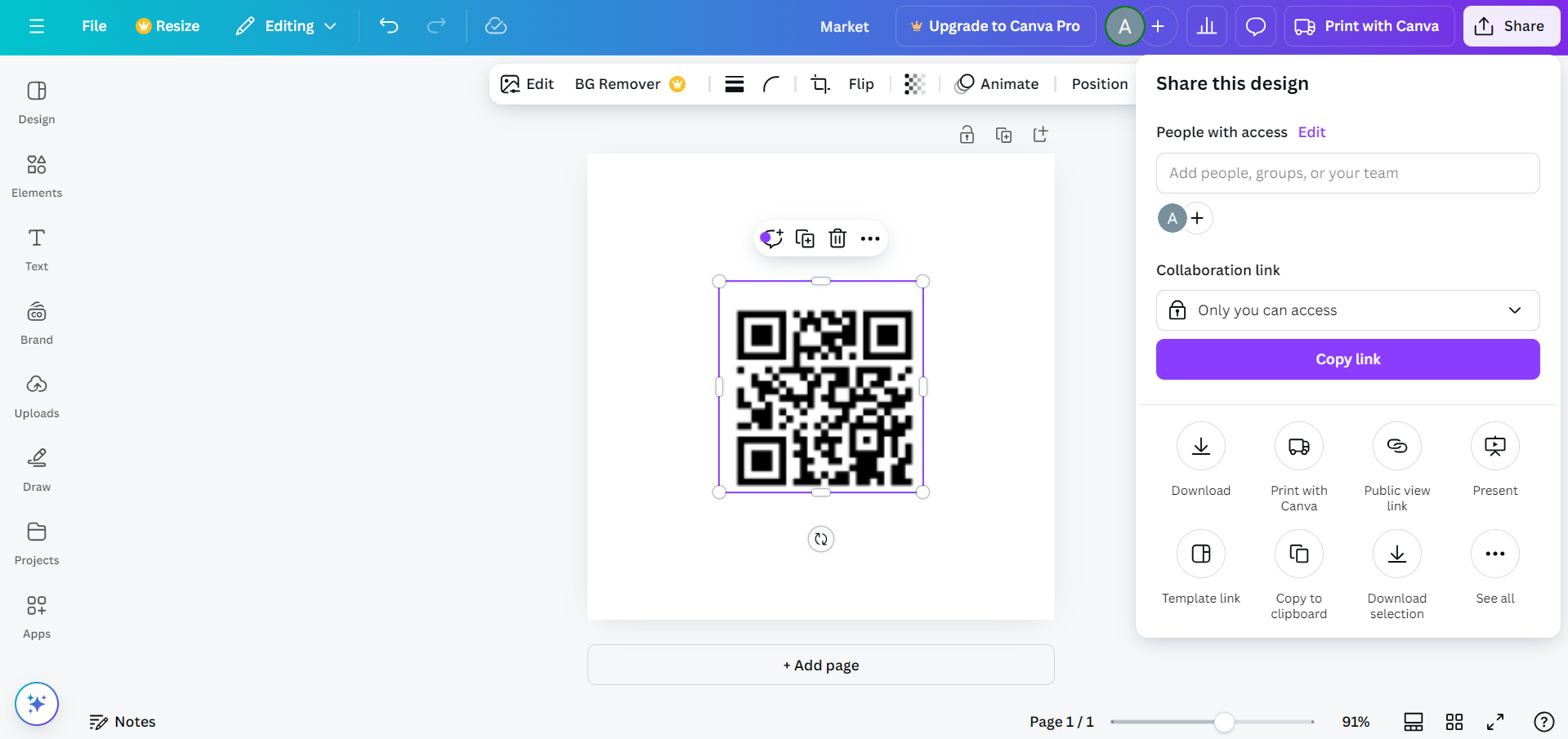Open the File menu
Image resolution: width=1568 pixels, height=739 pixels.
pyautogui.click(x=94, y=26)
